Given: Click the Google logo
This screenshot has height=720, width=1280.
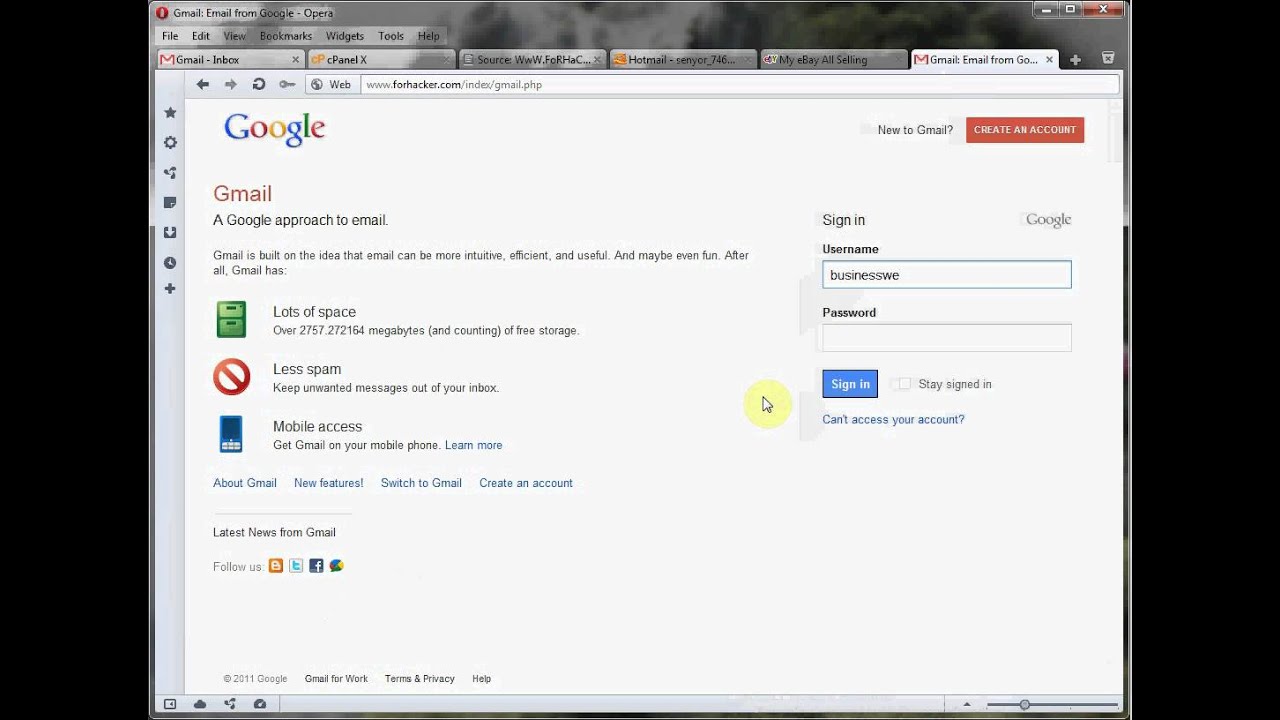Looking at the screenshot, I should coord(275,130).
